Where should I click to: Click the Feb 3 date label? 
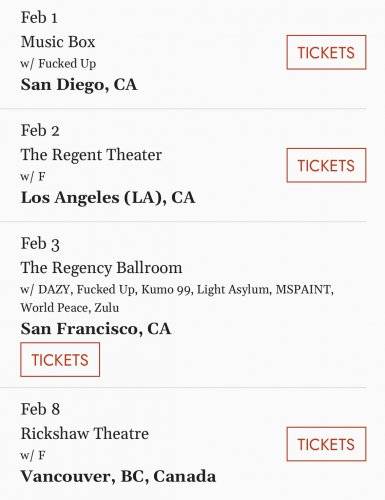click(x=40, y=244)
